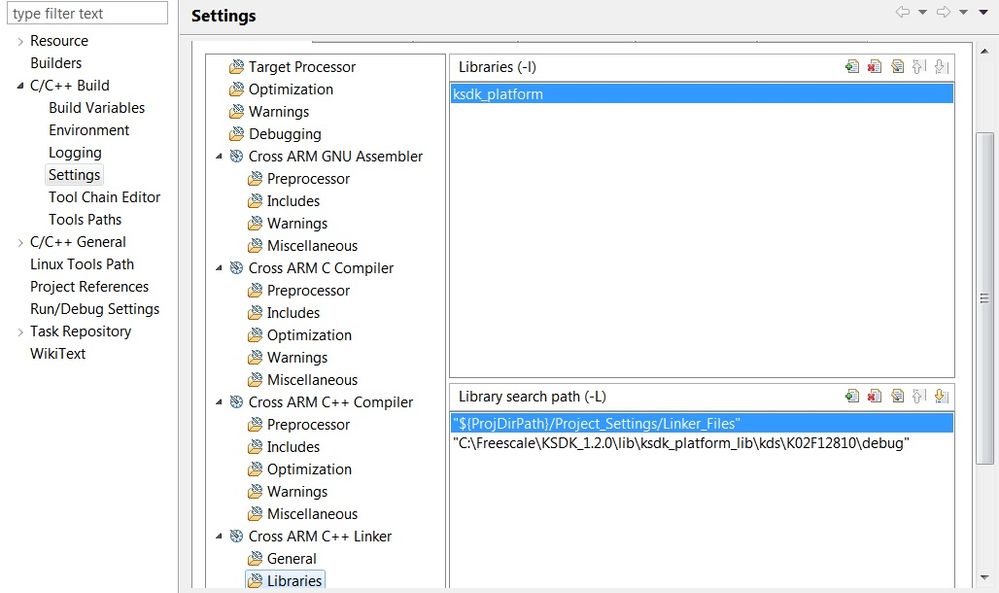
Task: Expand the Task Repository category
Action: [20, 332]
